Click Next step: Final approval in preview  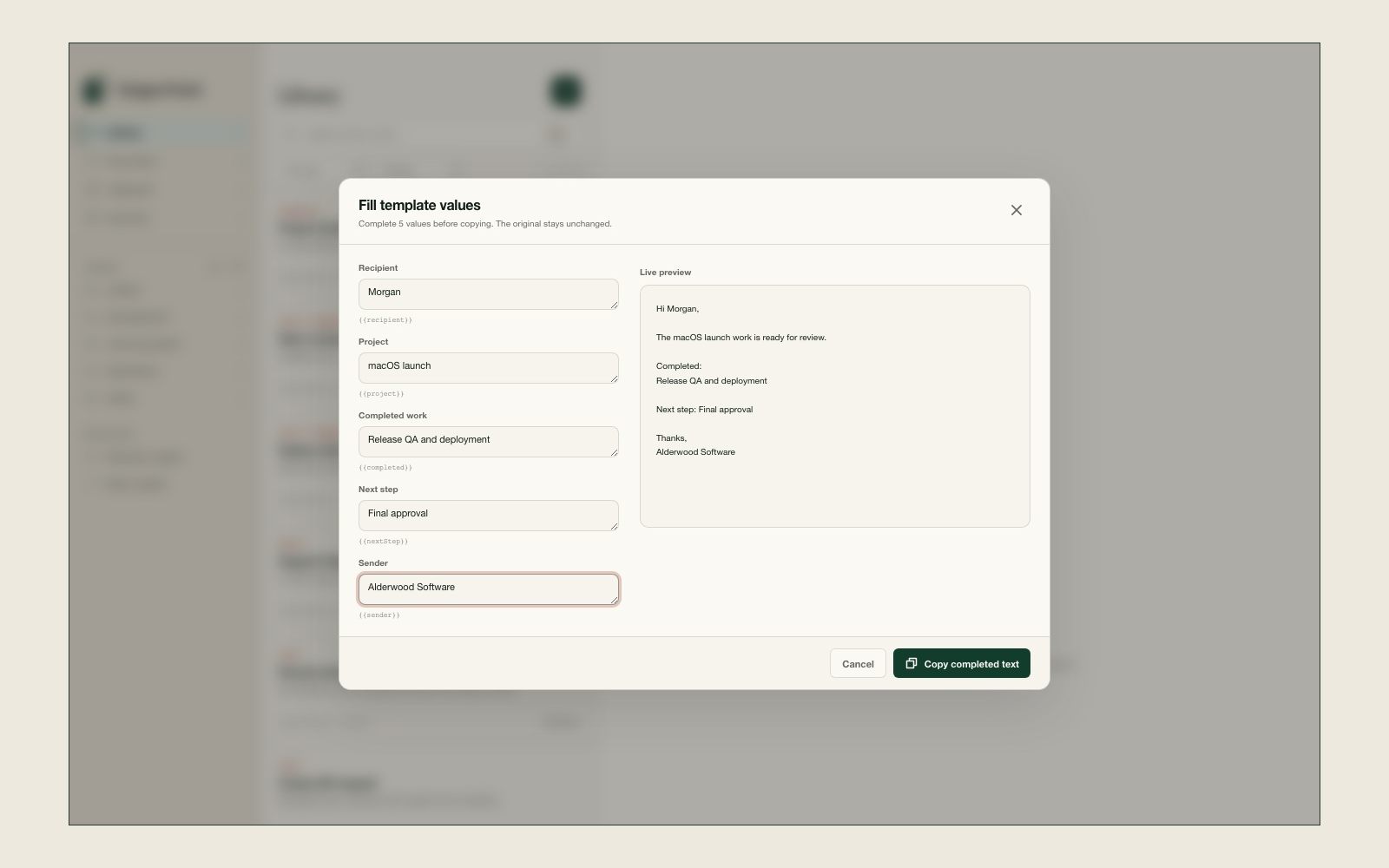pos(704,410)
